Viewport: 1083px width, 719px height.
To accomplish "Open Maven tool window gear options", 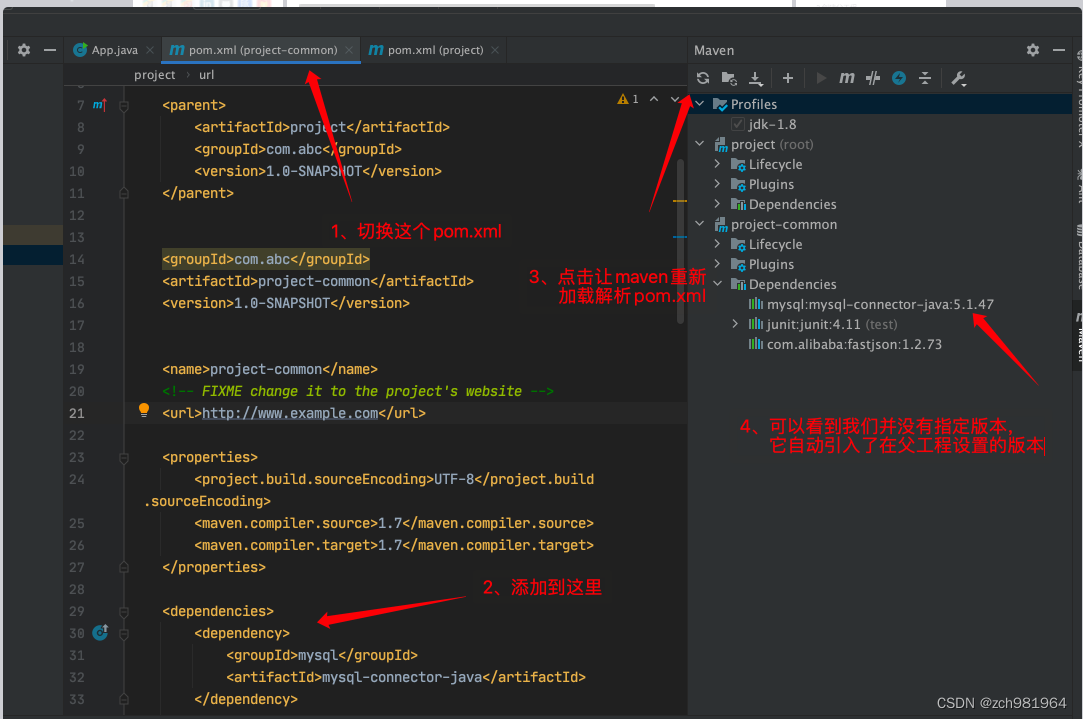I will tap(1033, 50).
